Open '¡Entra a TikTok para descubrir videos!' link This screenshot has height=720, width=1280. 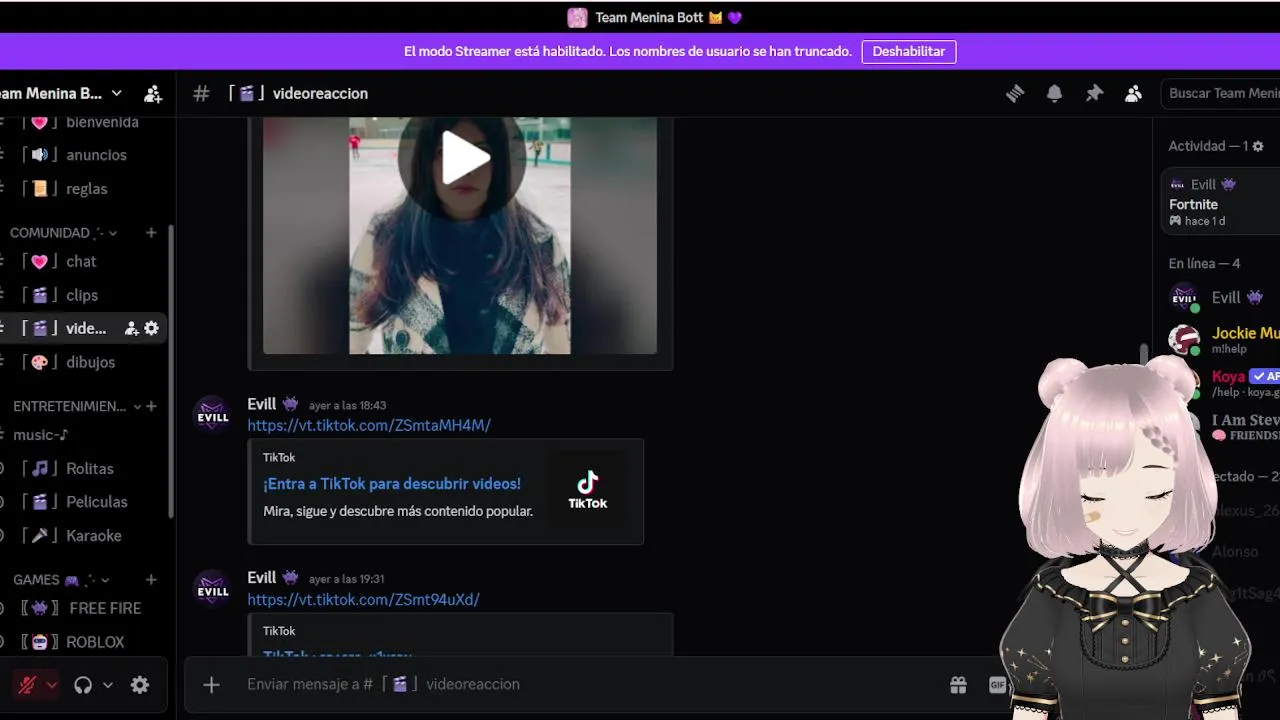click(x=392, y=484)
